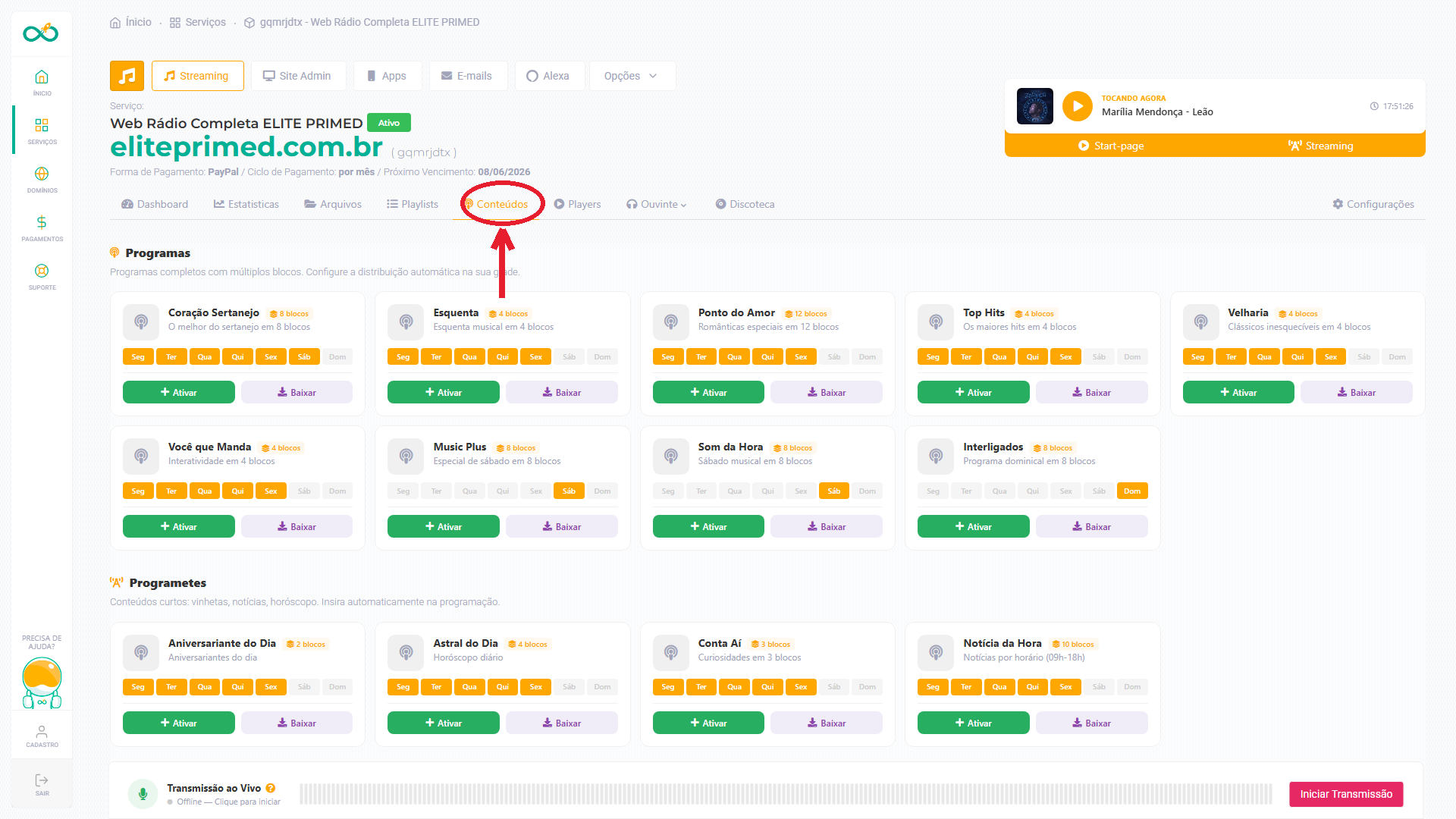Open Site Admin
This screenshot has width=1456, height=819.
pyautogui.click(x=297, y=76)
